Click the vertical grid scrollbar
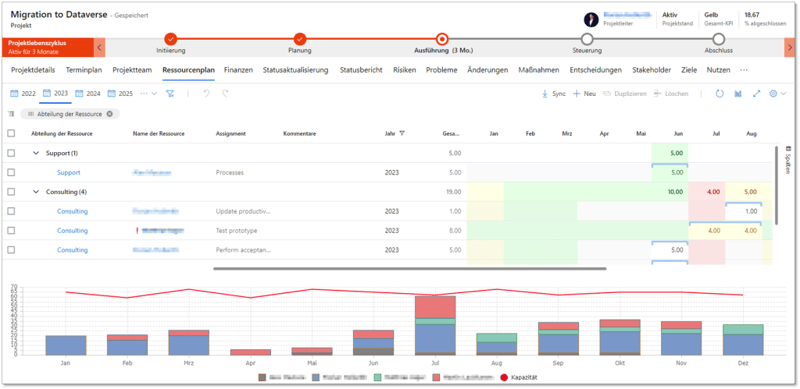 tap(777, 185)
